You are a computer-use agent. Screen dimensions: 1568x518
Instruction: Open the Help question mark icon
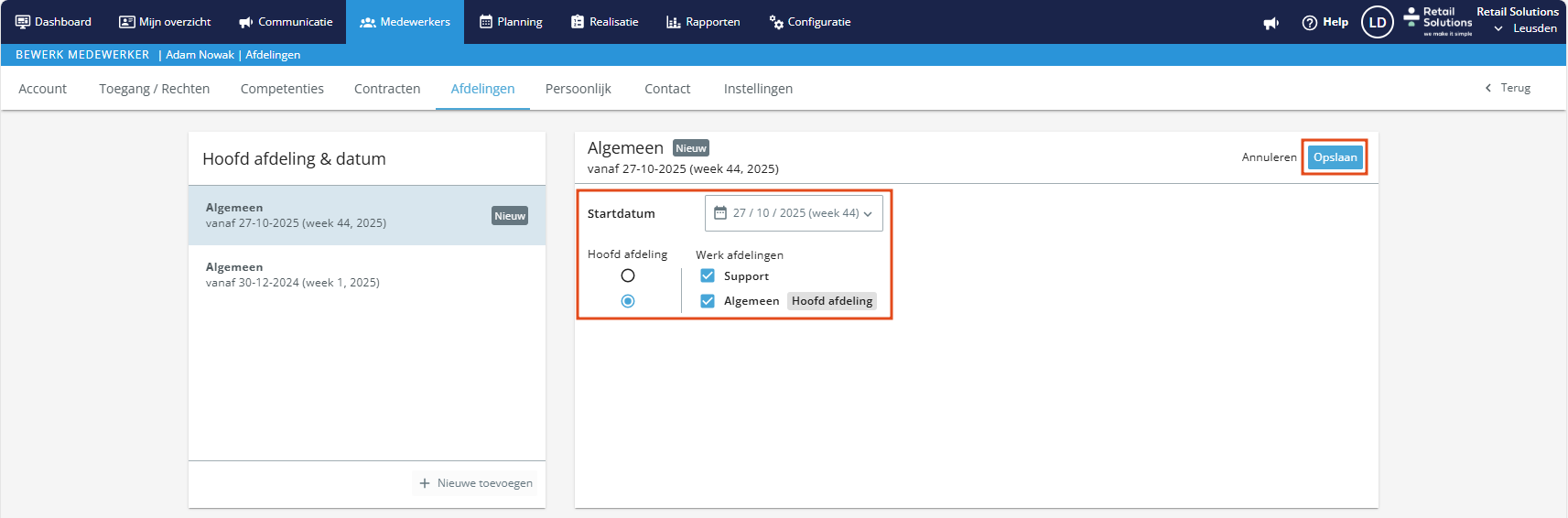click(x=1310, y=23)
